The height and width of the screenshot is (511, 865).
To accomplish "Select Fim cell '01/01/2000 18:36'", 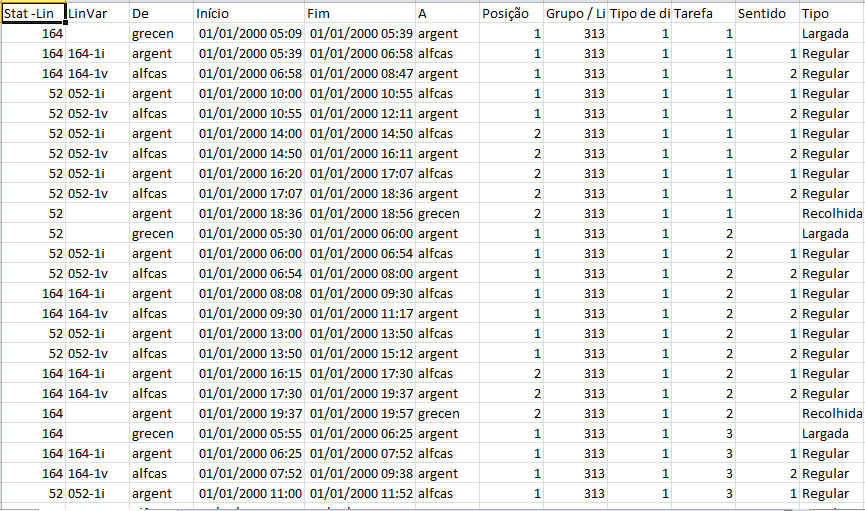I will (x=360, y=193).
